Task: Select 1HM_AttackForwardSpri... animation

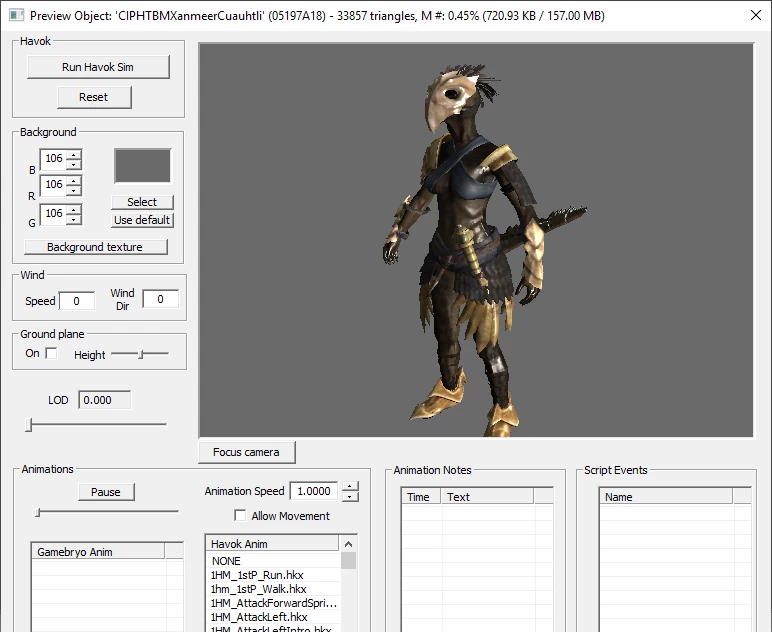Action: pyautogui.click(x=273, y=603)
